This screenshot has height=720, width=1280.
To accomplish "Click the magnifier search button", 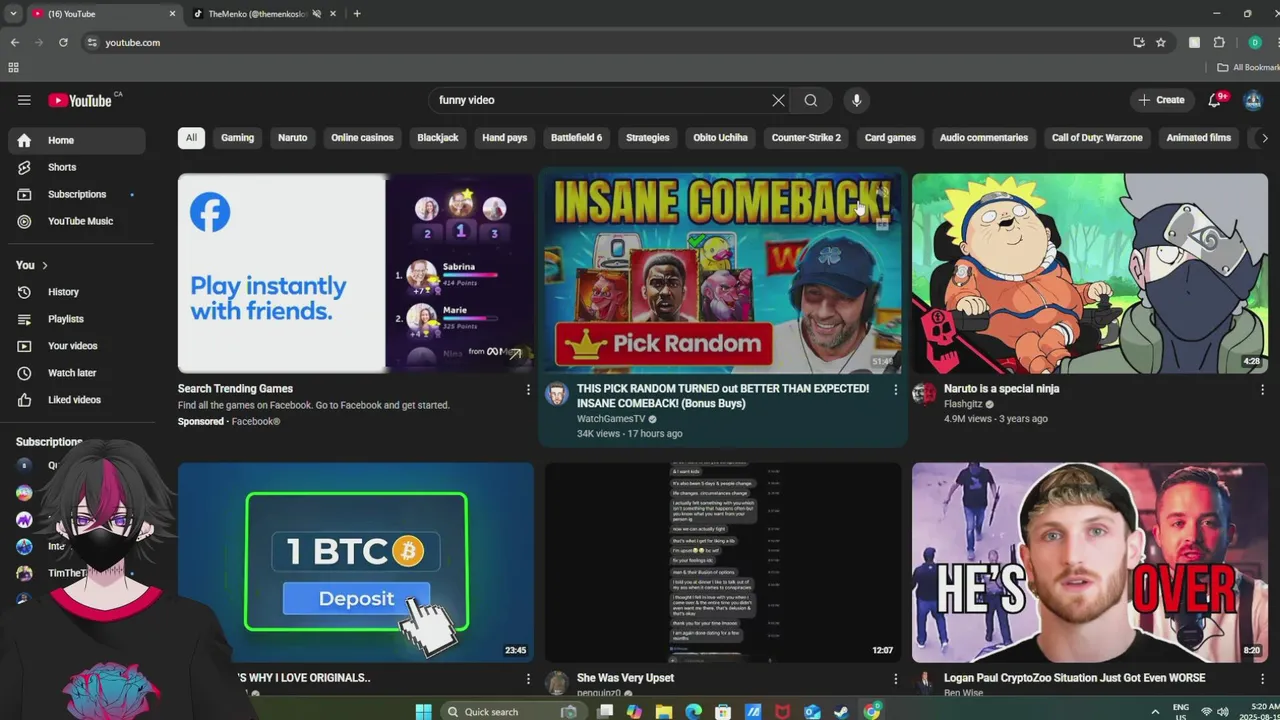I will 811,100.
